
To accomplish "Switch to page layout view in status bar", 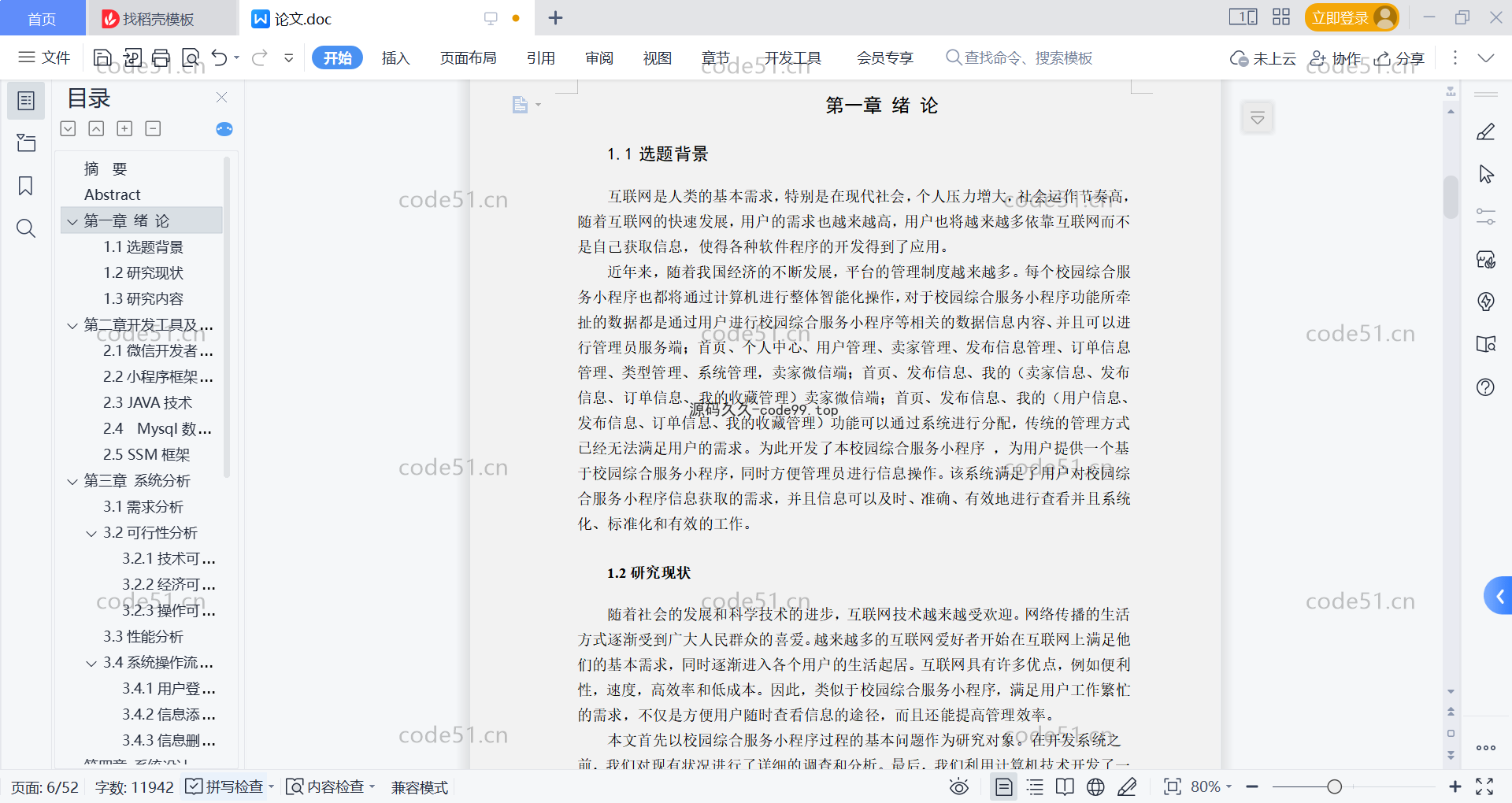I will tap(1003, 786).
